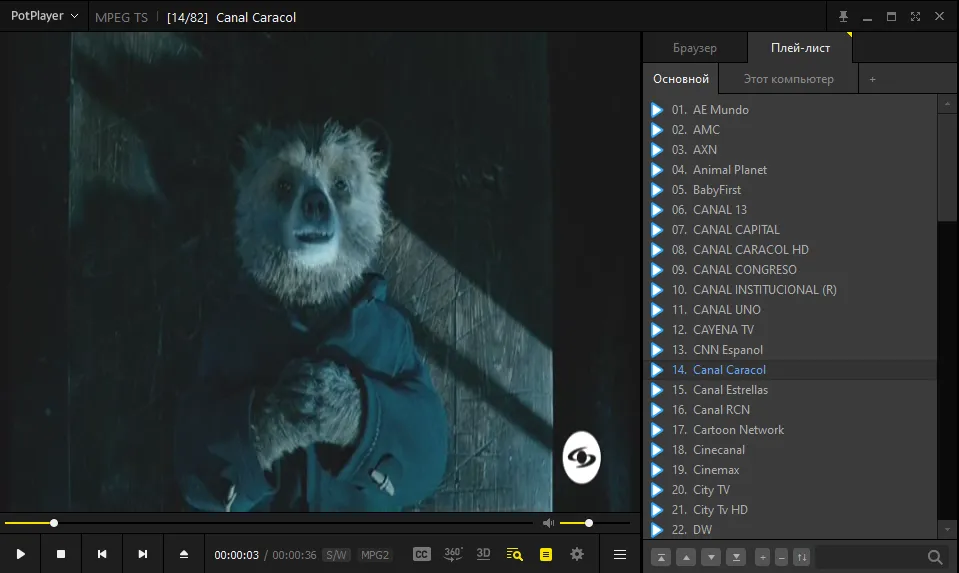The width and height of the screenshot is (959, 573).
Task: Enable 360 degree video mode
Action: (453, 554)
